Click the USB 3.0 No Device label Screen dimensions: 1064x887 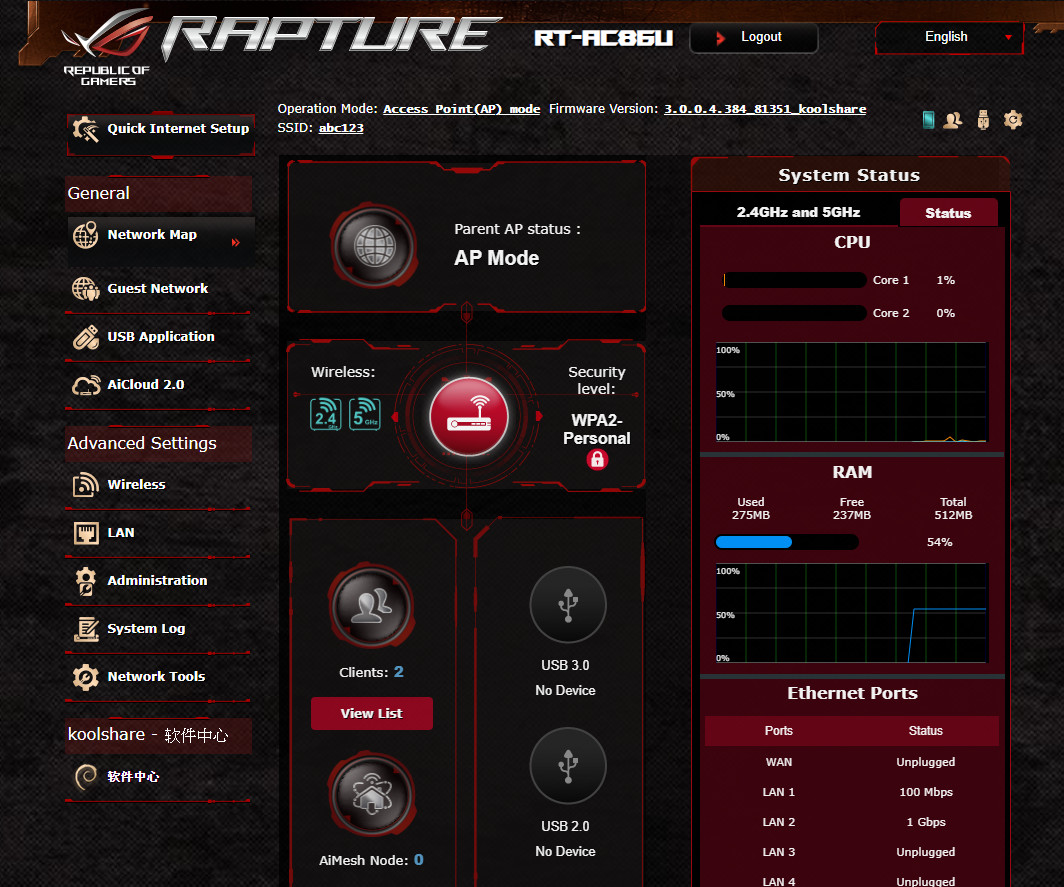tap(565, 690)
